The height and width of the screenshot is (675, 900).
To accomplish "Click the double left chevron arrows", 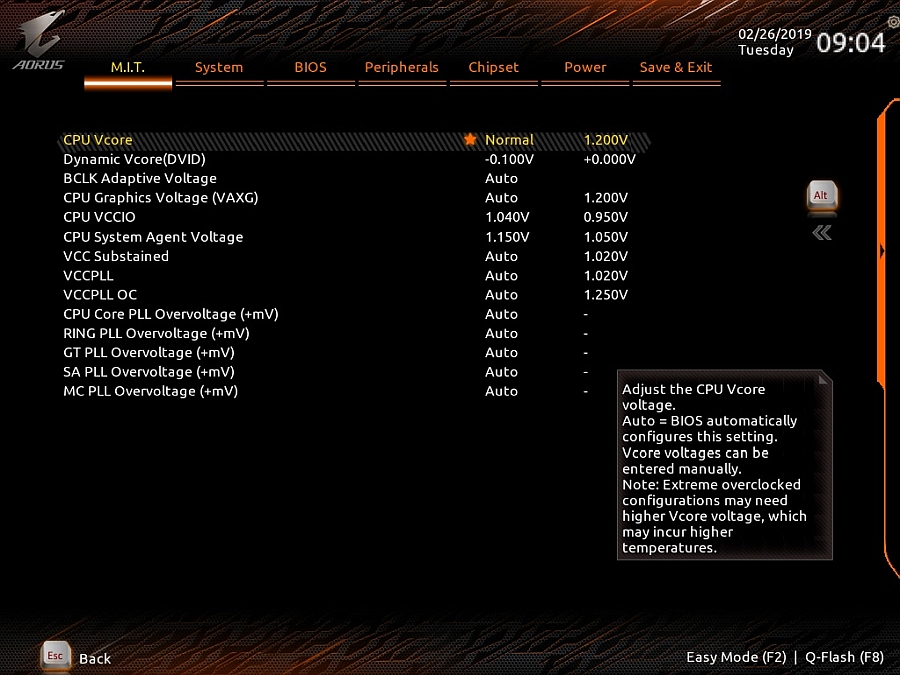I will pos(822,233).
